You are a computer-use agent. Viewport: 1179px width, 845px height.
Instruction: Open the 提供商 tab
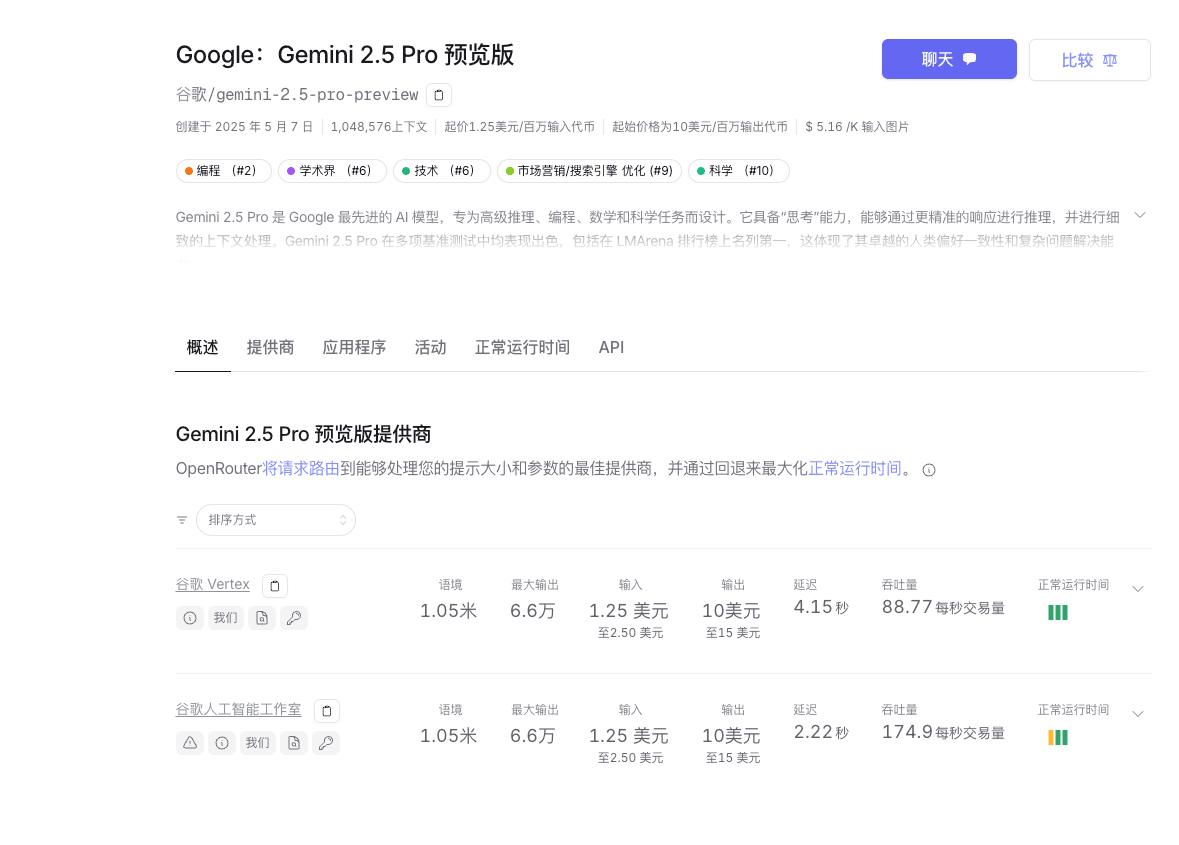pos(270,347)
